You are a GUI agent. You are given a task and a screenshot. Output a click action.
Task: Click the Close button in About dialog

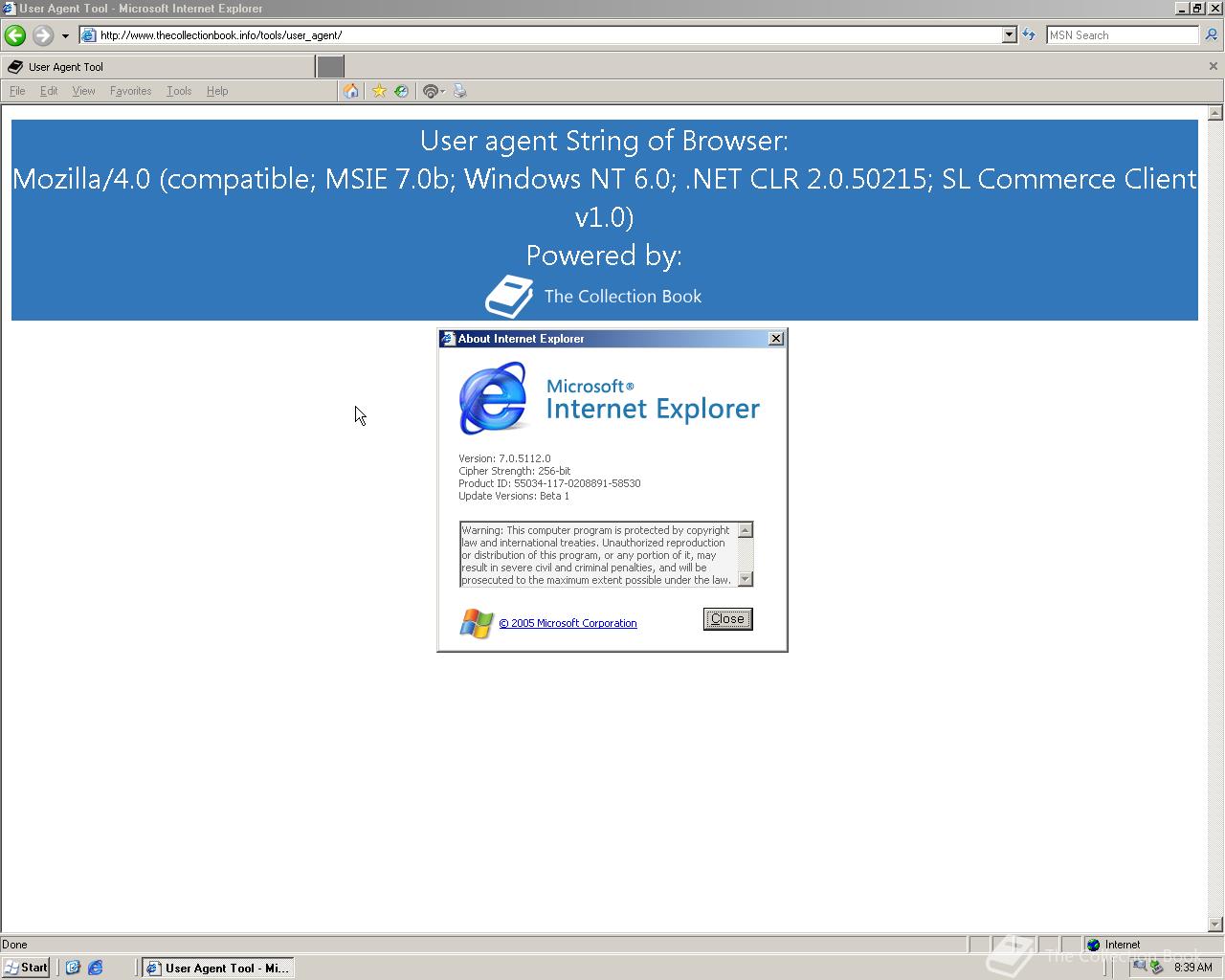click(x=727, y=619)
